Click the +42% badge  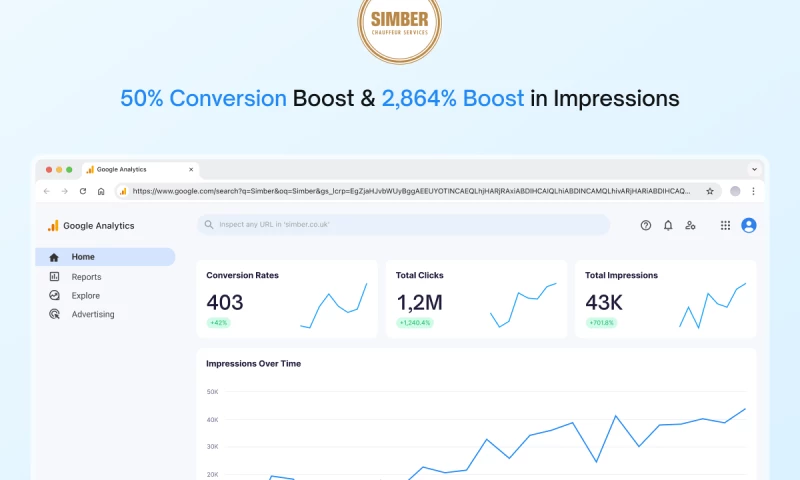218,323
